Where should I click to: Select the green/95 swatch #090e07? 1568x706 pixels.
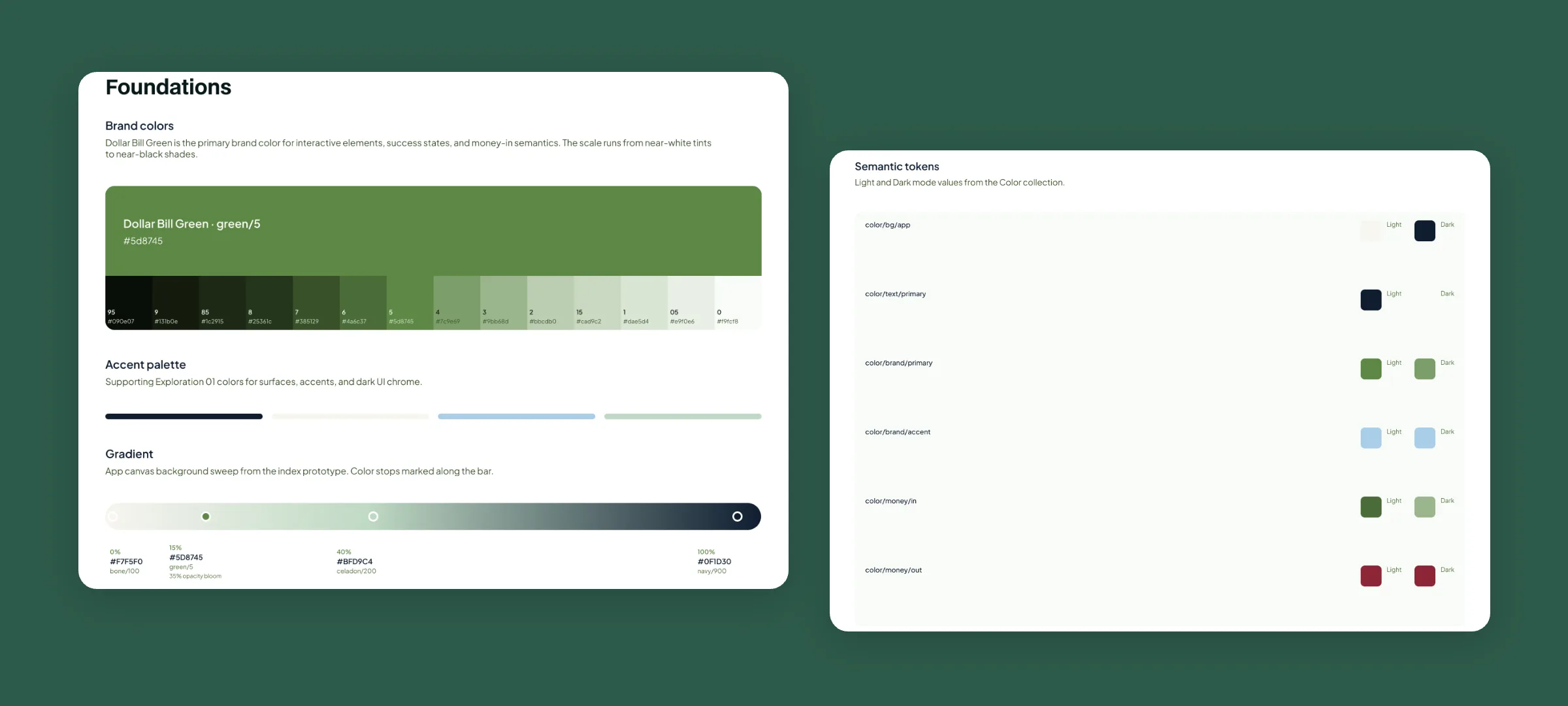[129, 303]
